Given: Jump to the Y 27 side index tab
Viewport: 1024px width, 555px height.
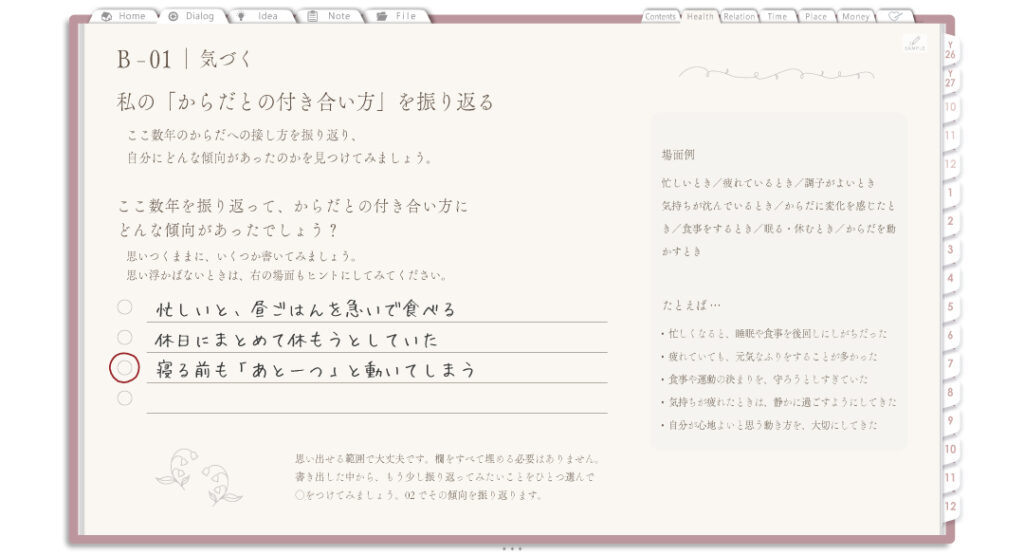Looking at the screenshot, I should (x=950, y=79).
